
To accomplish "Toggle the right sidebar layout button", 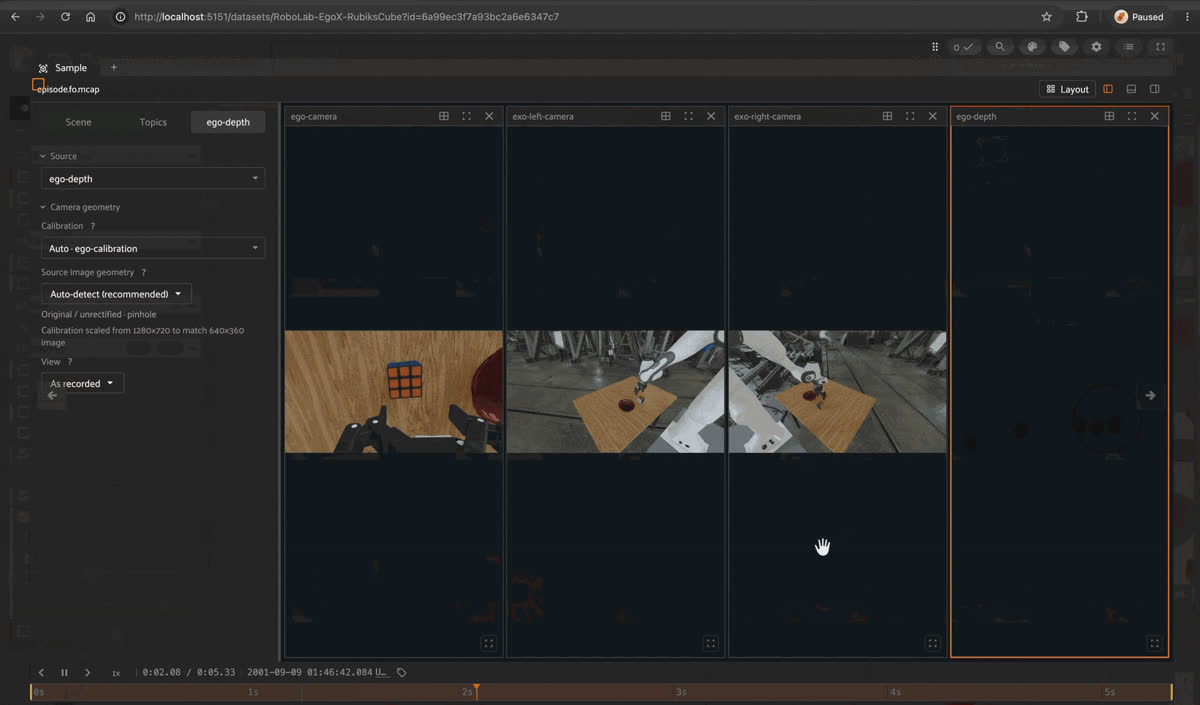I will [1155, 89].
